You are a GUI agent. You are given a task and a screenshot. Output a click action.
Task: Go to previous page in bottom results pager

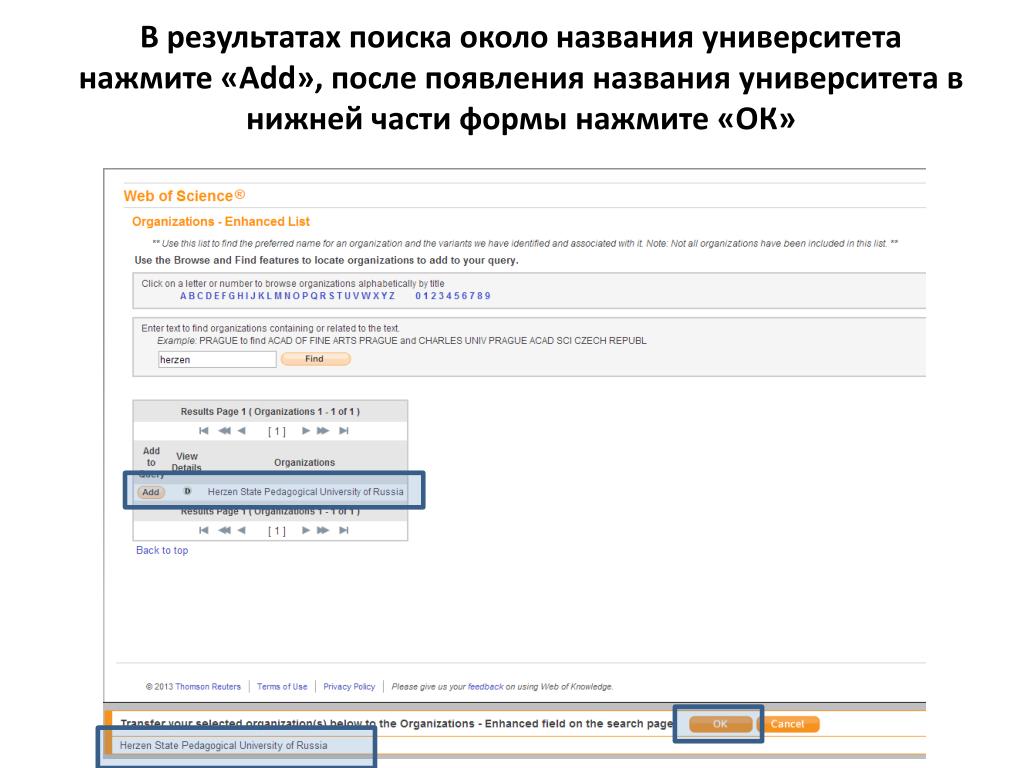click(x=242, y=530)
